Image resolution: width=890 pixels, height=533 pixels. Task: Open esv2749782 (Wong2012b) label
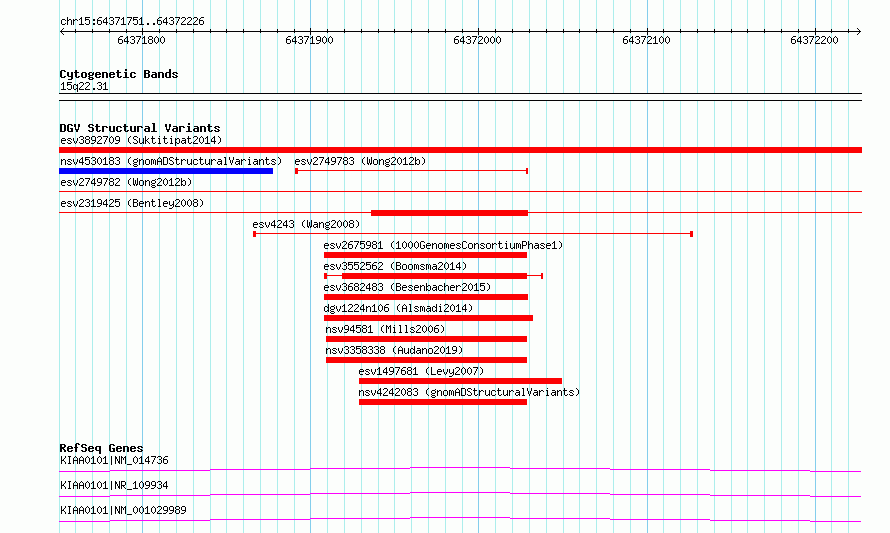(x=126, y=182)
